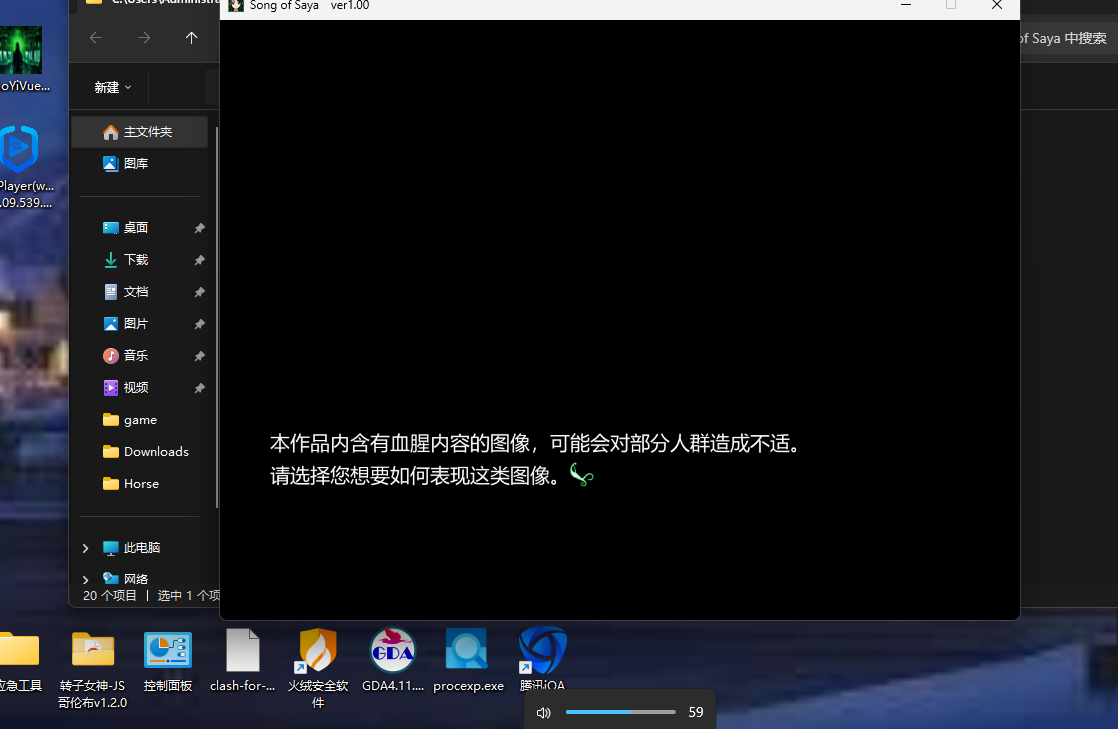The image size is (1118, 729).
Task: Click the Explorer up arrow button
Action: [x=191, y=38]
